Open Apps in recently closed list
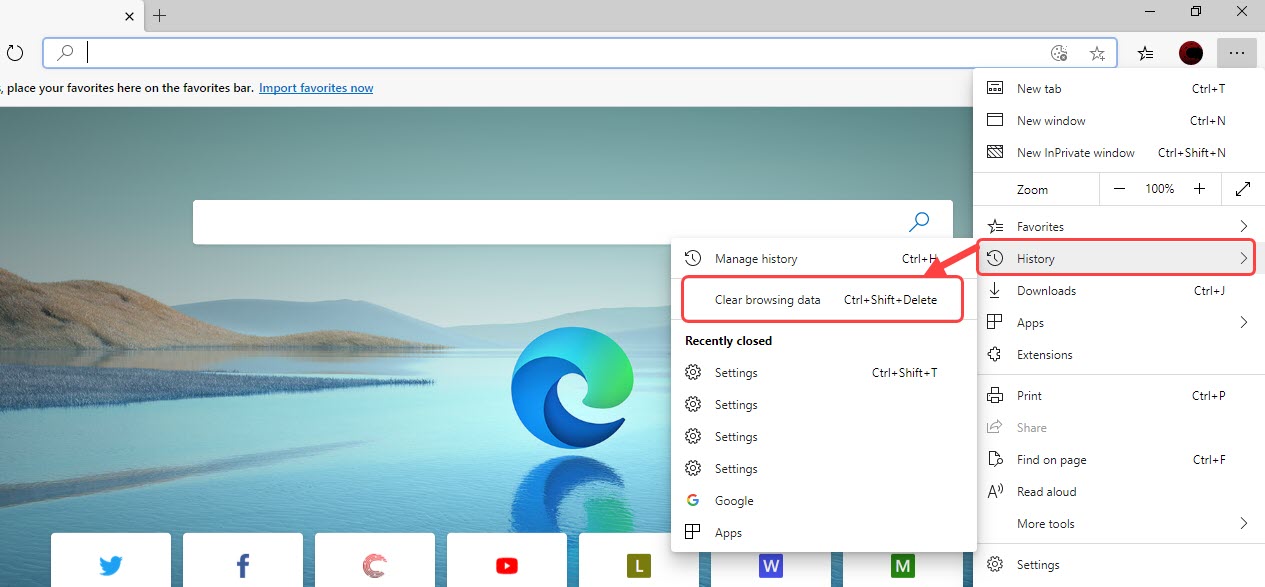This screenshot has height=587, width=1265. pos(823,533)
